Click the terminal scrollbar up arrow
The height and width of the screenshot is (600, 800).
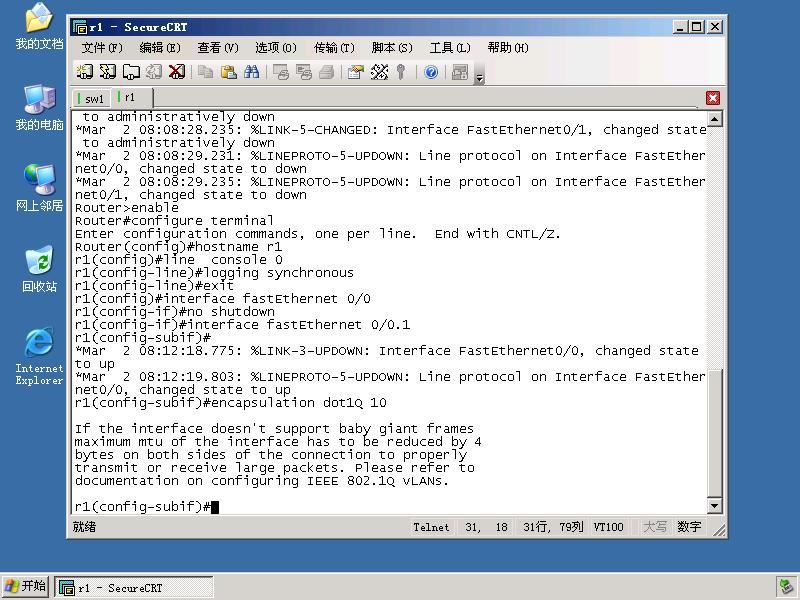tap(715, 119)
